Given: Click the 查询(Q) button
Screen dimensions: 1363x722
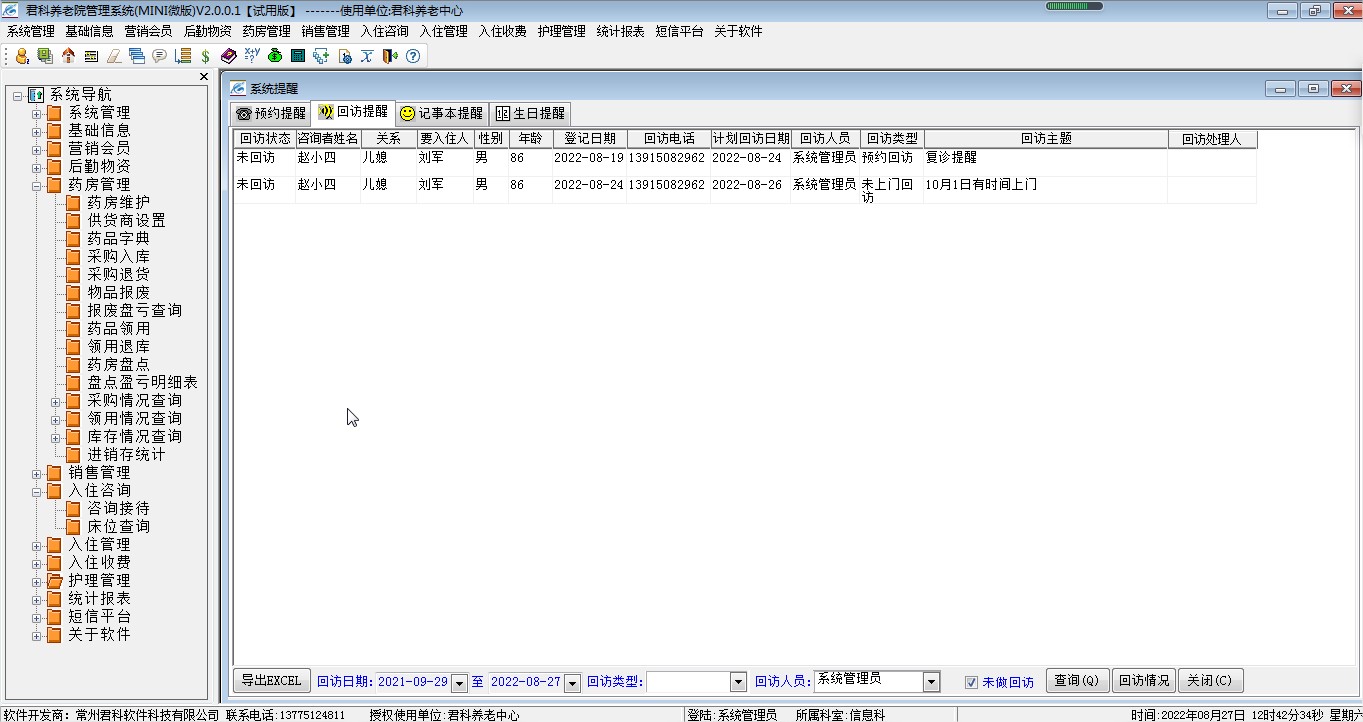Looking at the screenshot, I should pyautogui.click(x=1077, y=681).
